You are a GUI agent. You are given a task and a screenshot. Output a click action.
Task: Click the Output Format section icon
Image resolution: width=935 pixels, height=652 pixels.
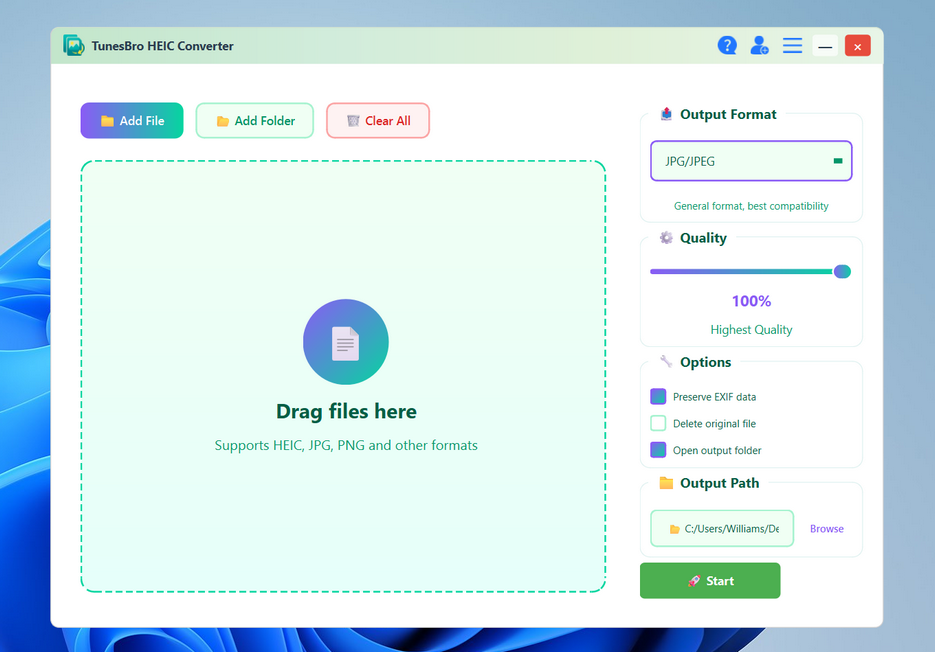[x=667, y=114]
